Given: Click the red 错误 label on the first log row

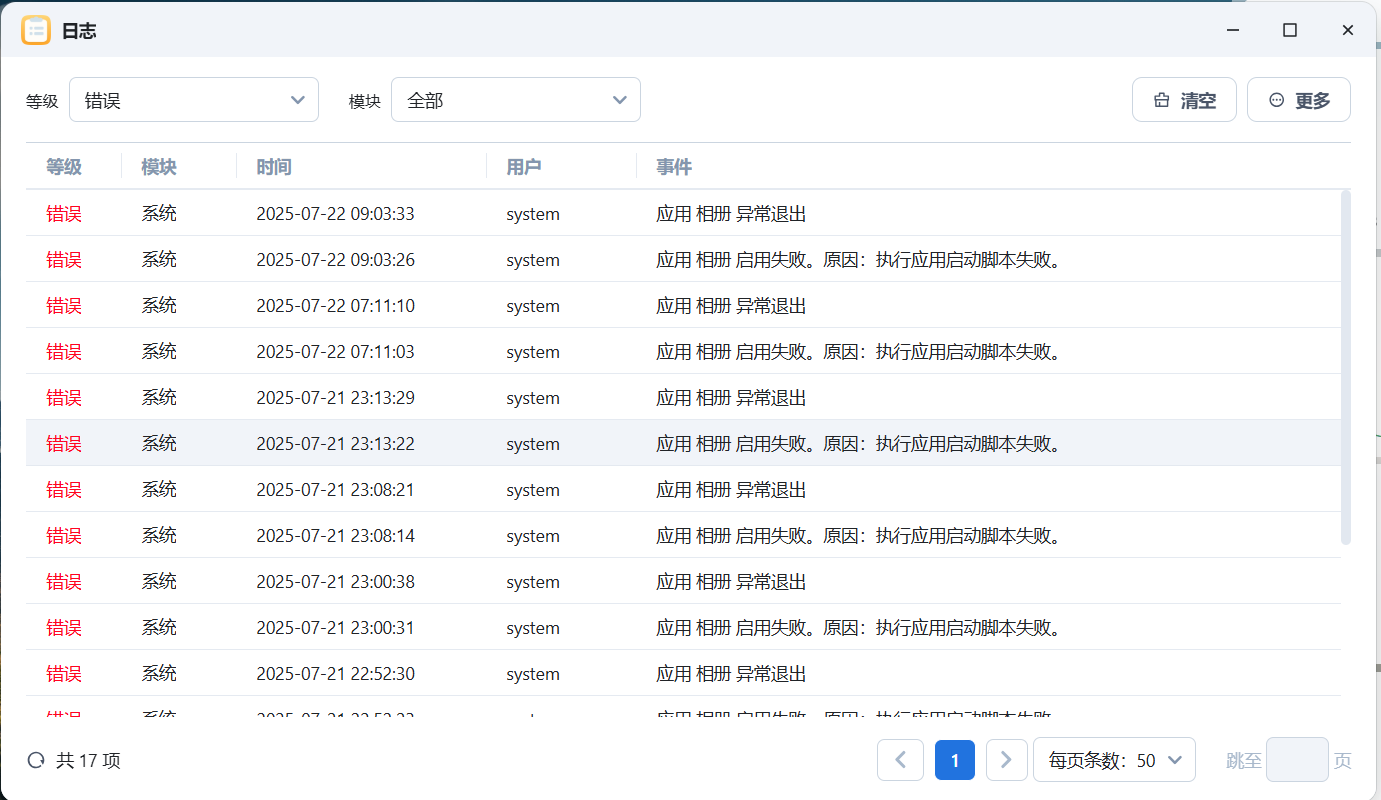Looking at the screenshot, I should coord(64,213).
